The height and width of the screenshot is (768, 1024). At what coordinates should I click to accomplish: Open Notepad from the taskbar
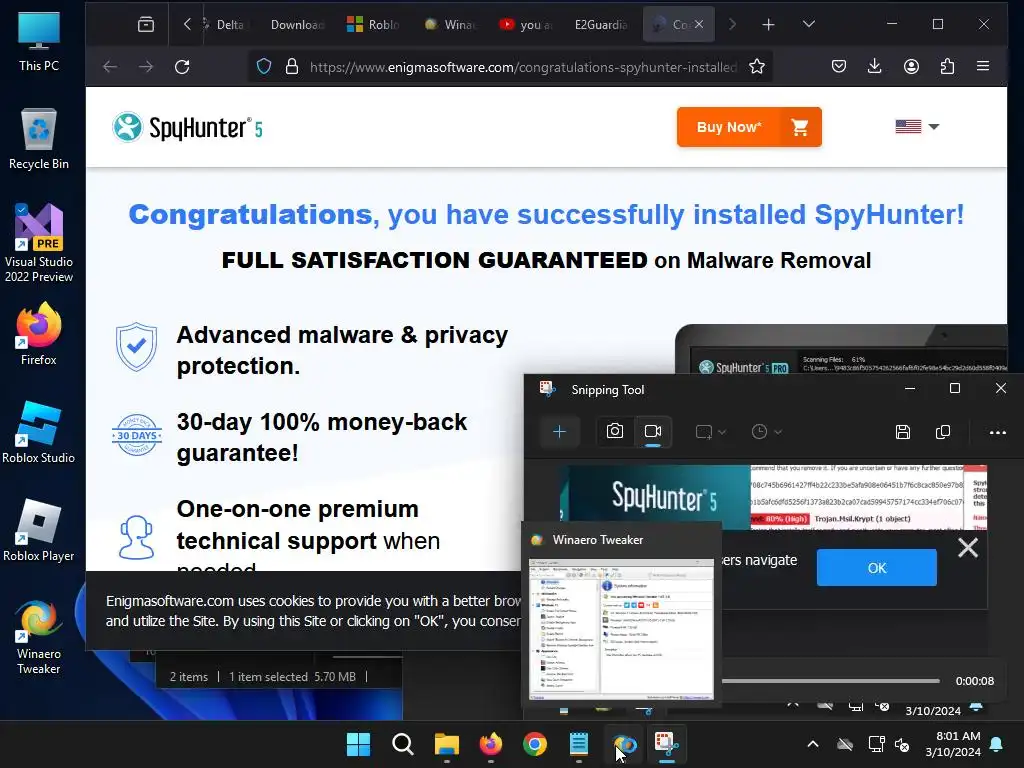tap(579, 744)
